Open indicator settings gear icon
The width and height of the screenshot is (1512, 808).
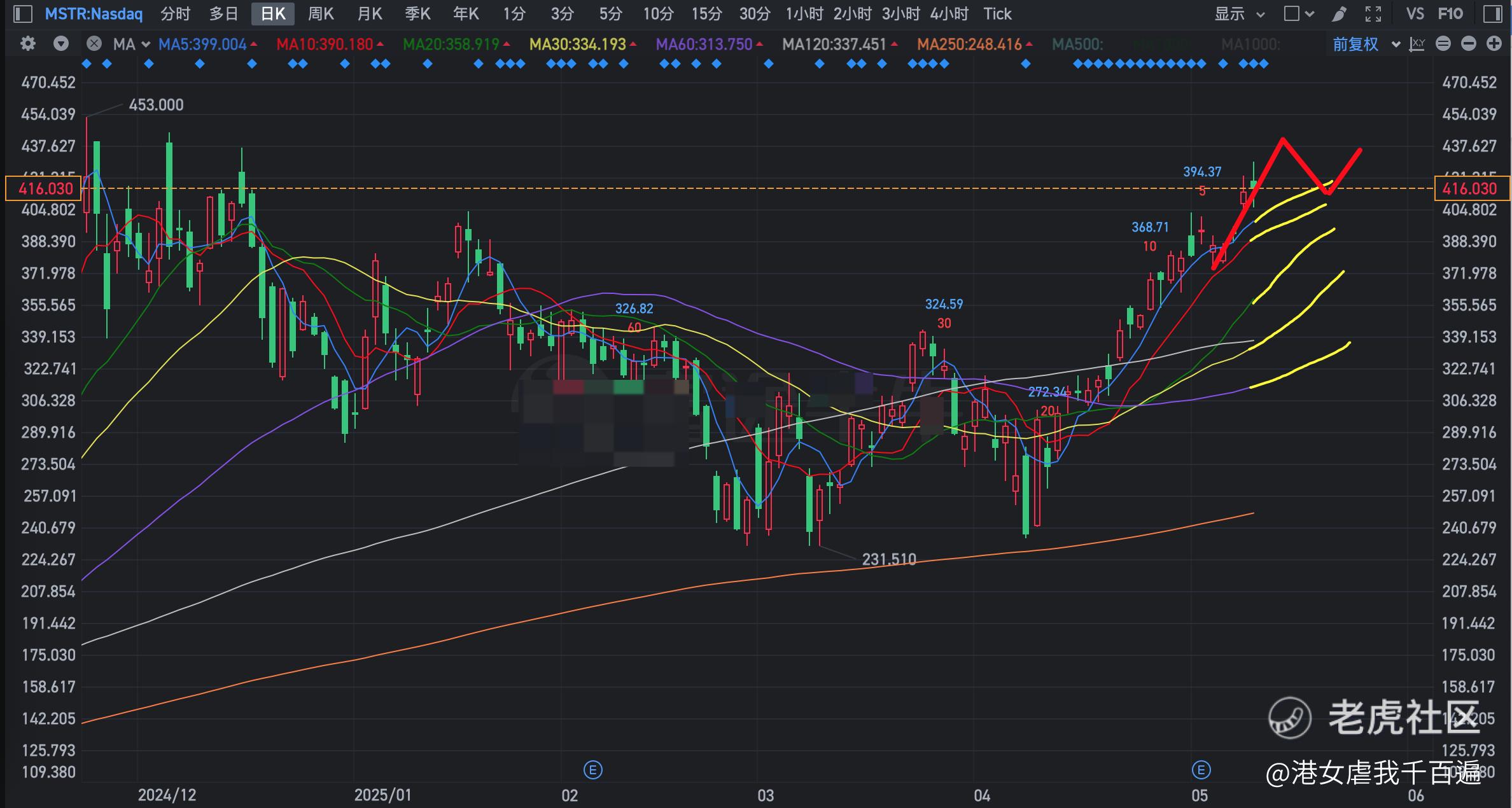coord(28,44)
